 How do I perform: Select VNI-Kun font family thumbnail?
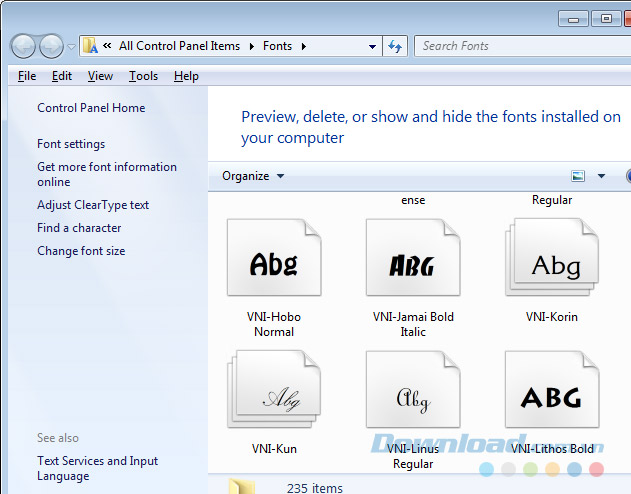click(274, 389)
